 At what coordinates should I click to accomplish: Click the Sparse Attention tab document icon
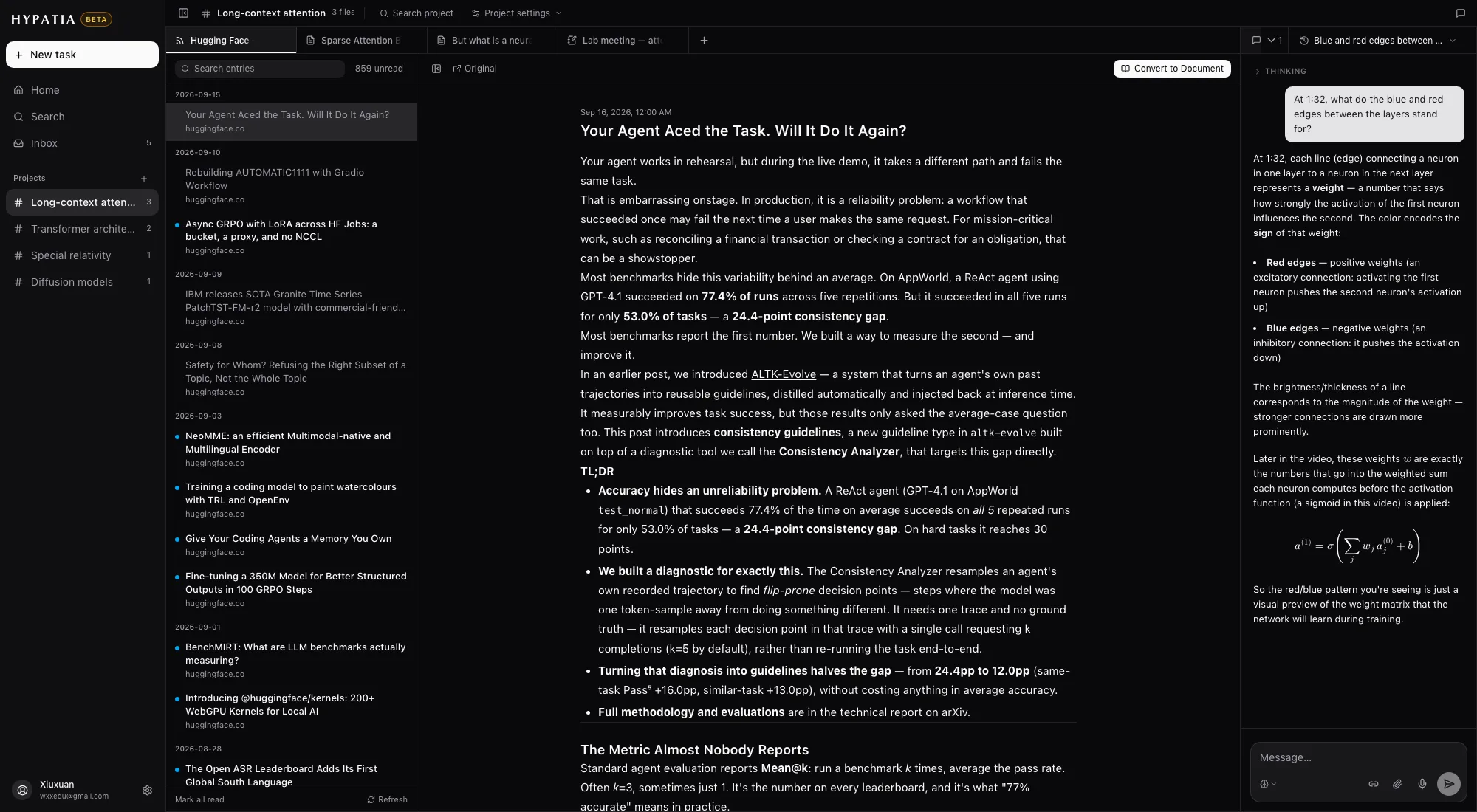coord(311,41)
